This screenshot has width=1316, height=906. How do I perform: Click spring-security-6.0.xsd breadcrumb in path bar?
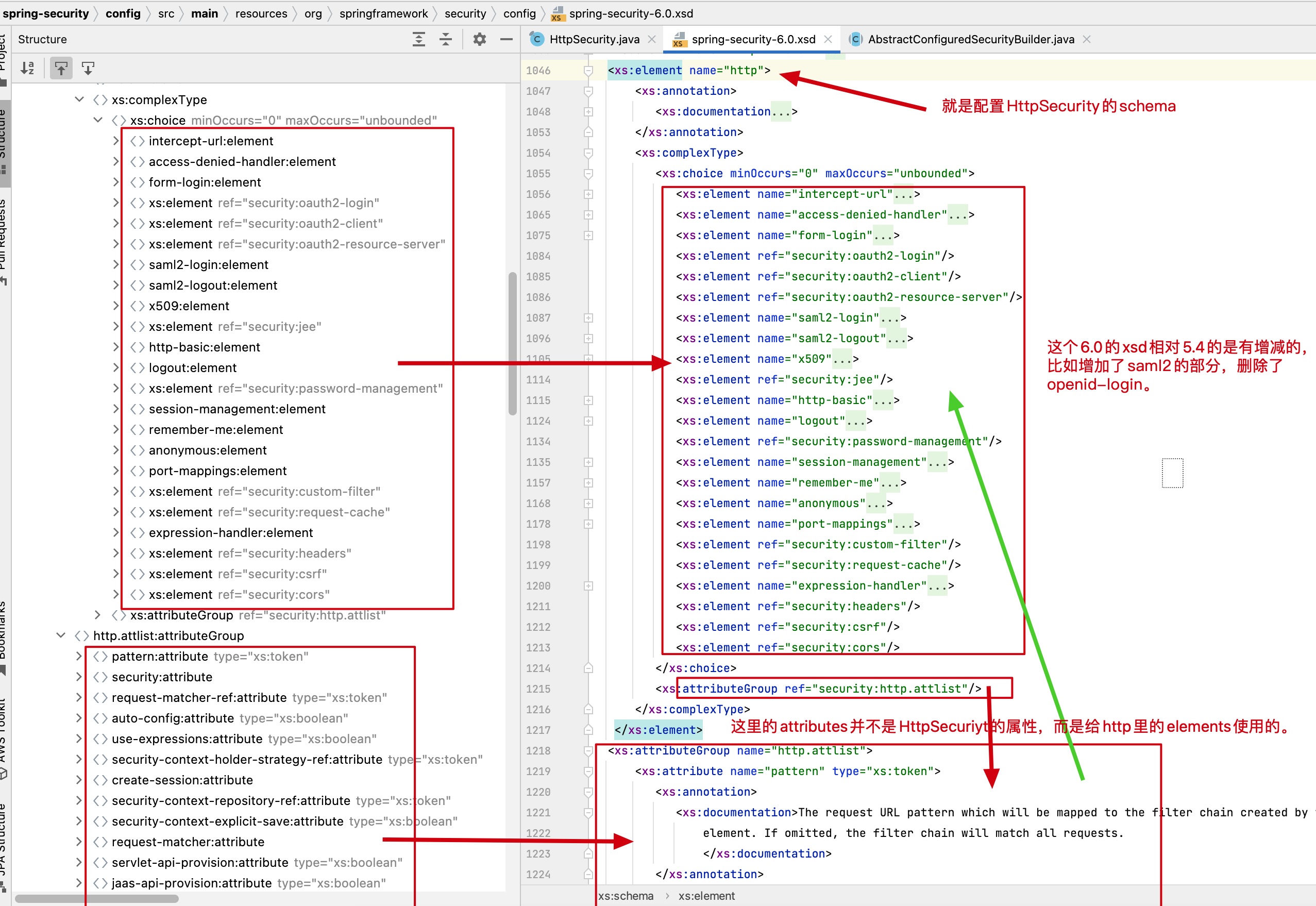622,13
